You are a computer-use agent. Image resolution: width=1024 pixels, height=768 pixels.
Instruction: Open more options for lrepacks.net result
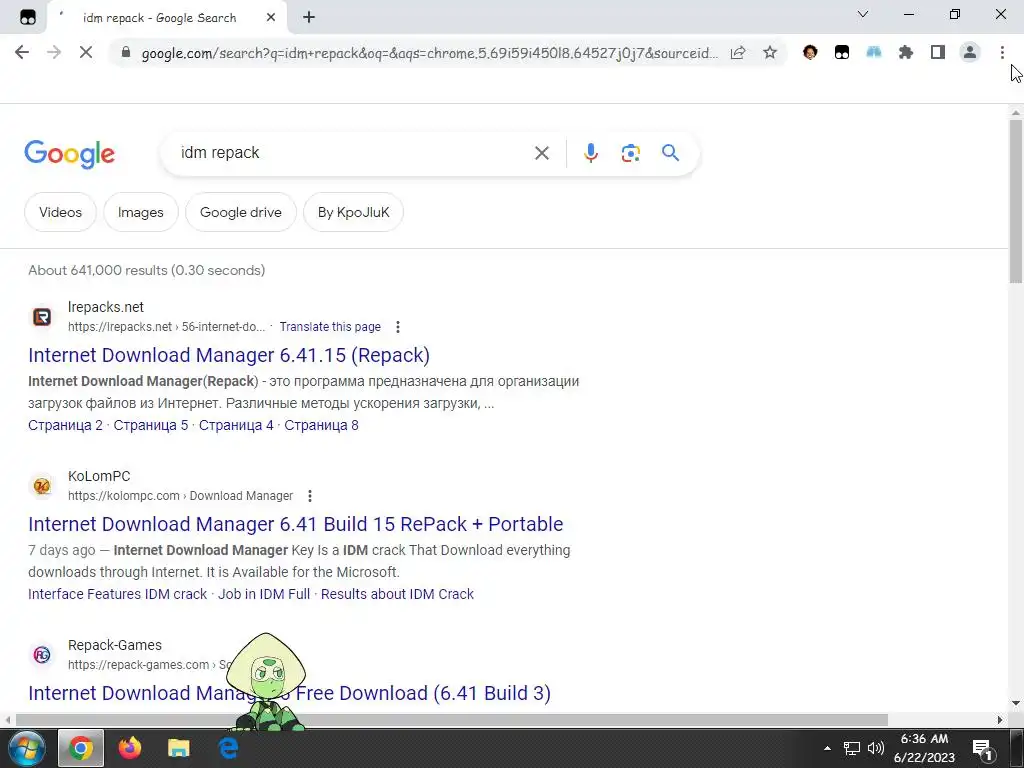[x=398, y=327]
